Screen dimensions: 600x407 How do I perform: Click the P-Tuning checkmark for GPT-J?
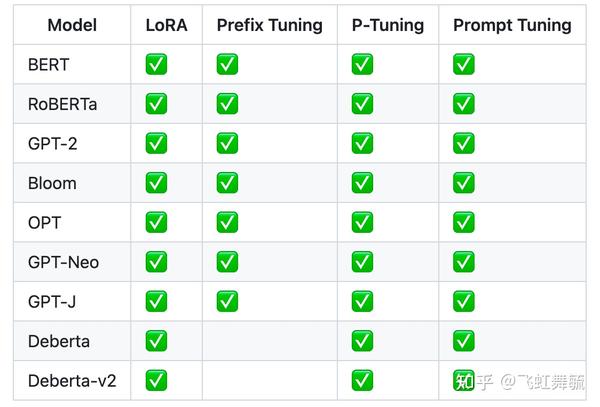(362, 301)
